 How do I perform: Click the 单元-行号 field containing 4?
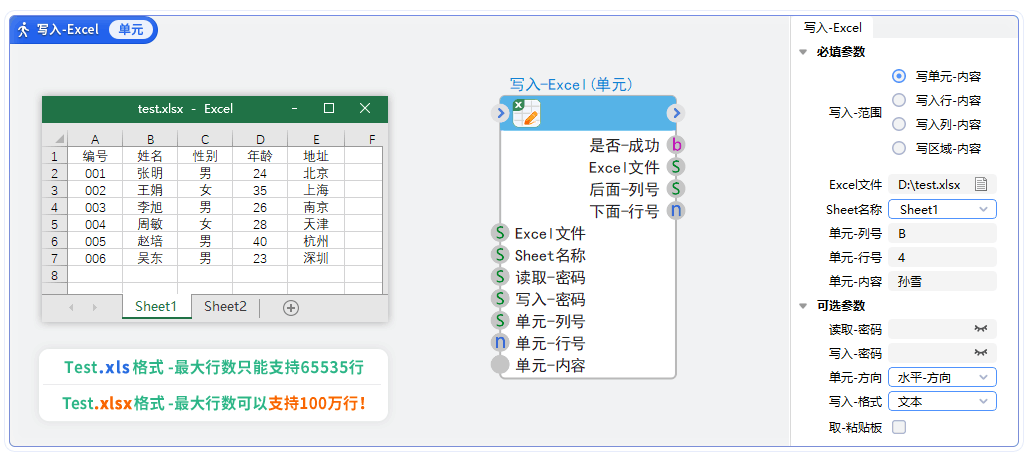[942, 257]
